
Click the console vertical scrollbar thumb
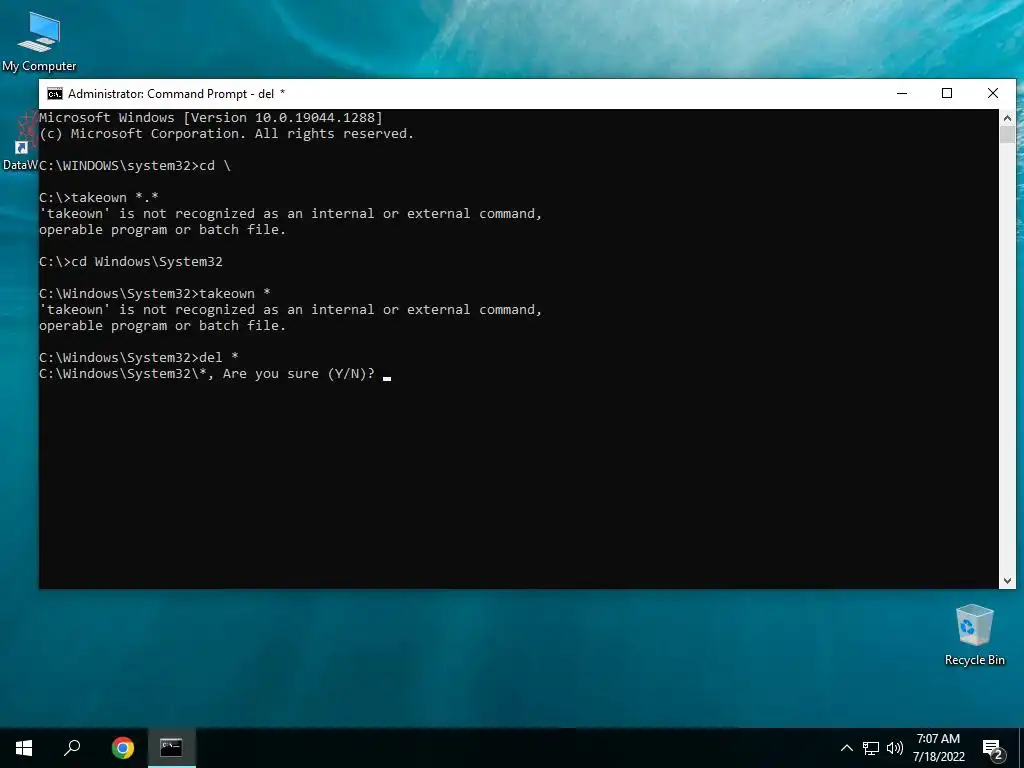point(1007,135)
